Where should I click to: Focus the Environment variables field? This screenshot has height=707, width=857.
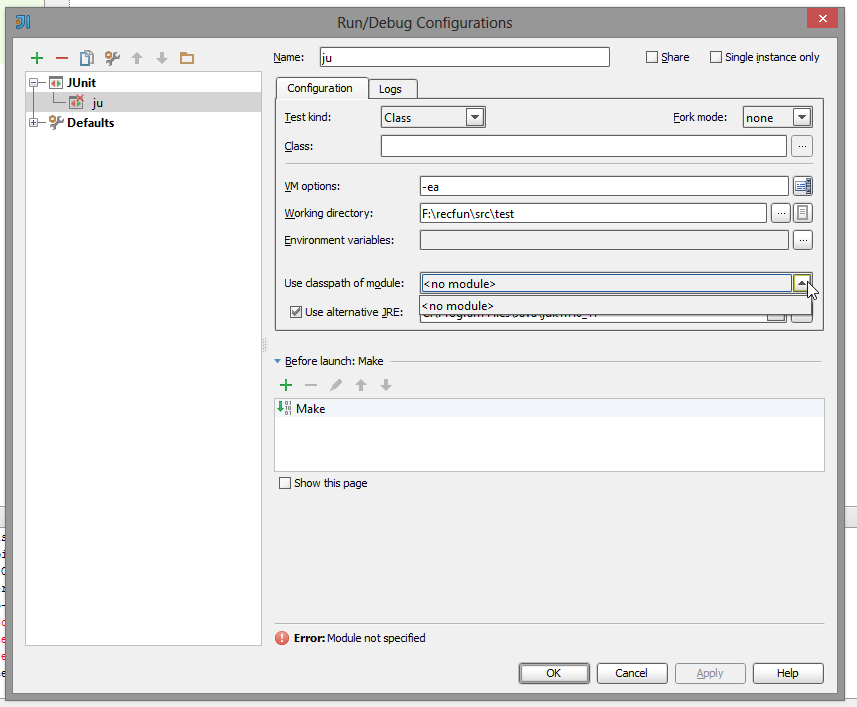coord(604,240)
